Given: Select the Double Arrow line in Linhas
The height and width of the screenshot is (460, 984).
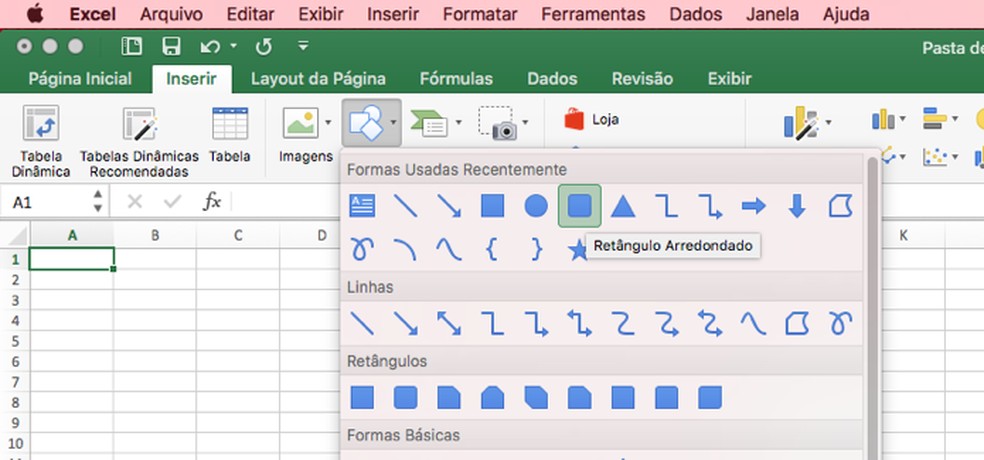Looking at the screenshot, I should click(449, 324).
